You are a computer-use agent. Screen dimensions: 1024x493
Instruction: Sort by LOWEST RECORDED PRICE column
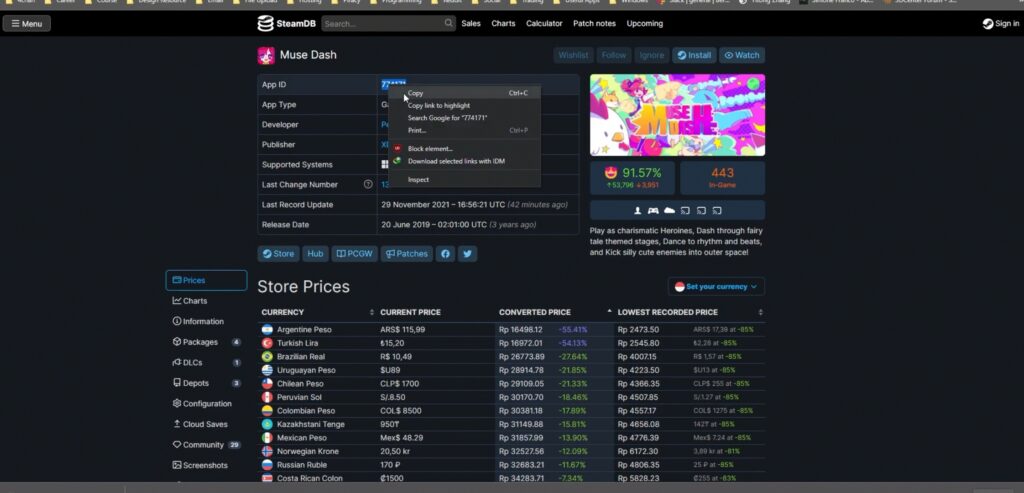[x=690, y=313]
